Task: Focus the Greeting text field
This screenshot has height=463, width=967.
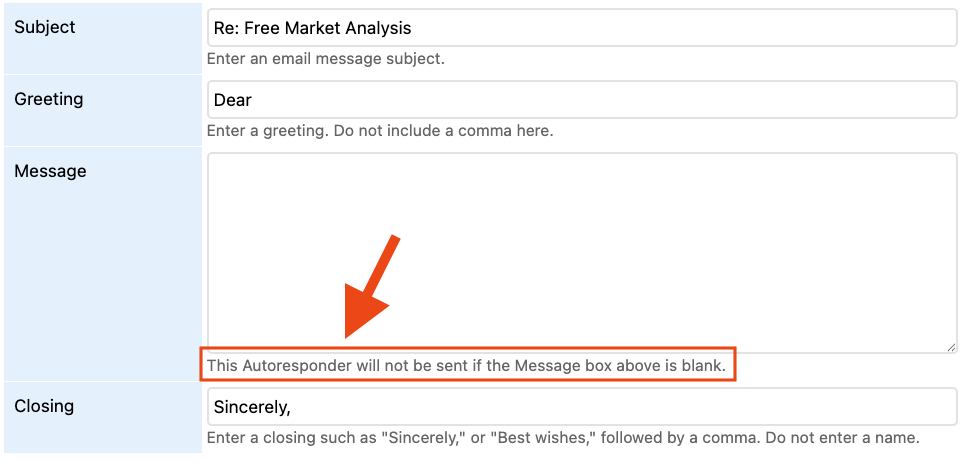Action: point(581,100)
